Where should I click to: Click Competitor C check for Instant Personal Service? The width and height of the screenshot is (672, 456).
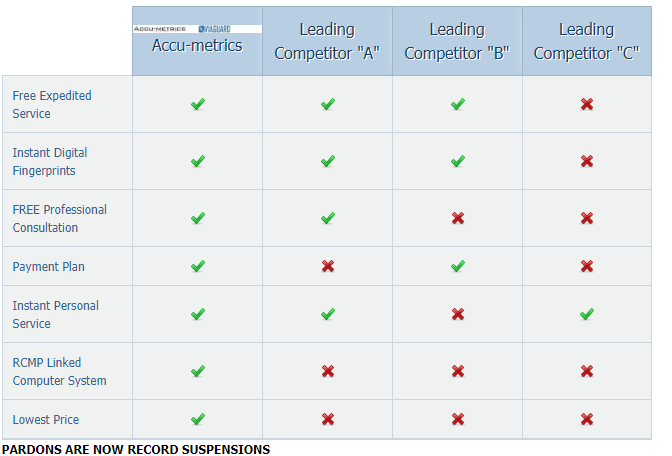[587, 314]
